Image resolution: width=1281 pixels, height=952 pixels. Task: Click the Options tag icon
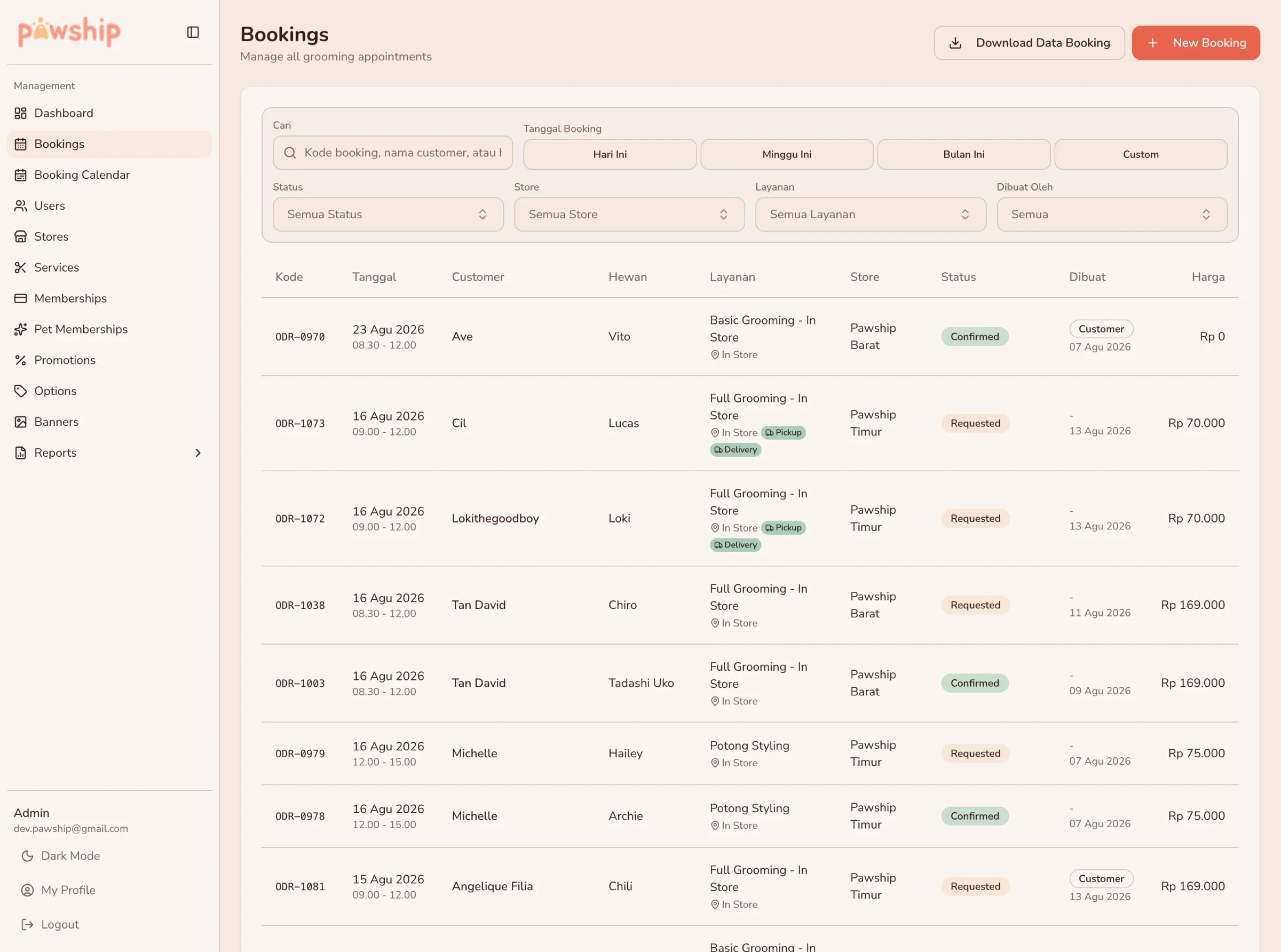[21, 391]
